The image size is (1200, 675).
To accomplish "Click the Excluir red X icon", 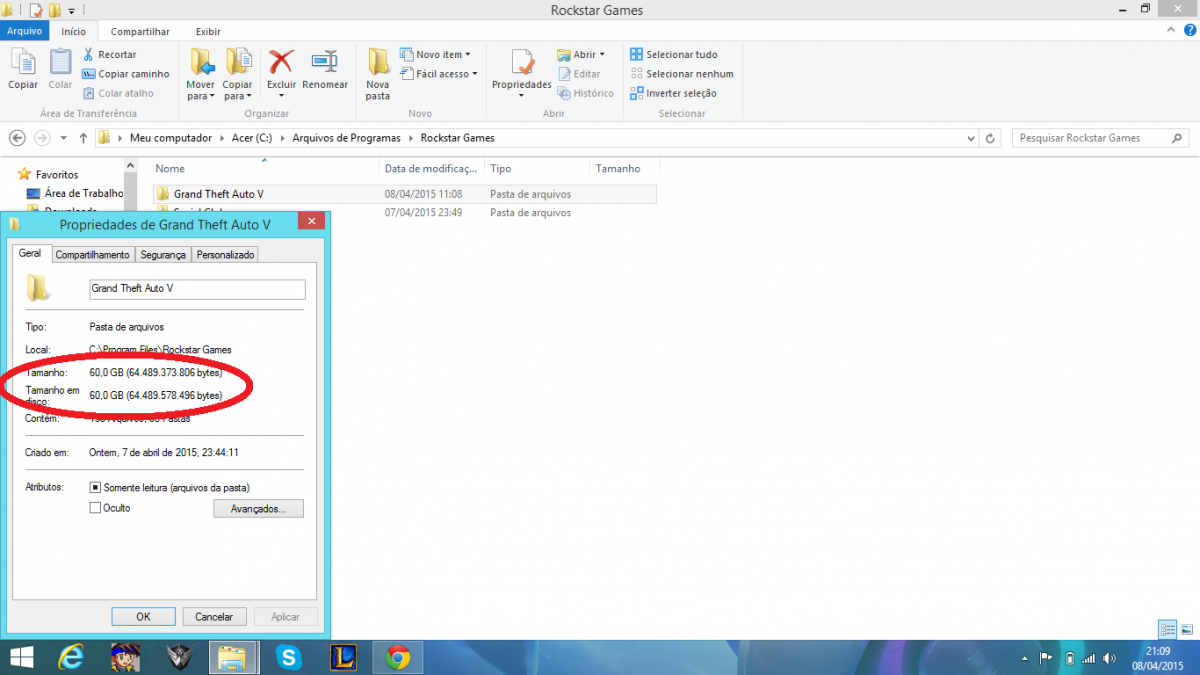I will pos(281,62).
